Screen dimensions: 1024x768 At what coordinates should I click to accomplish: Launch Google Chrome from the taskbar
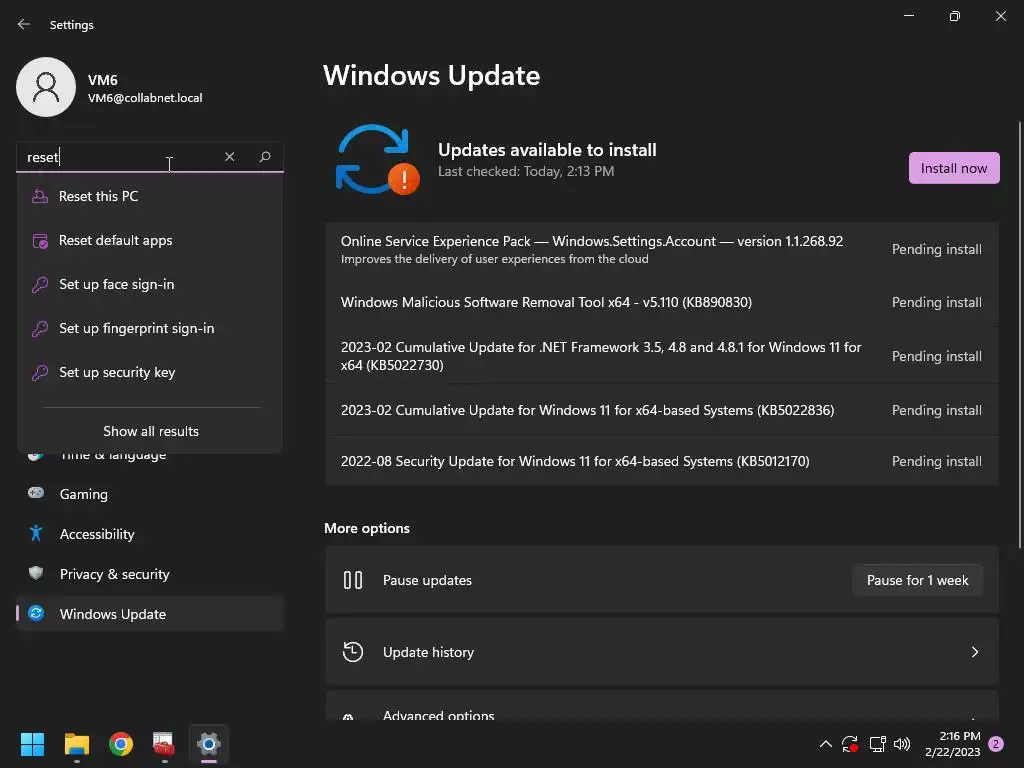click(x=121, y=744)
